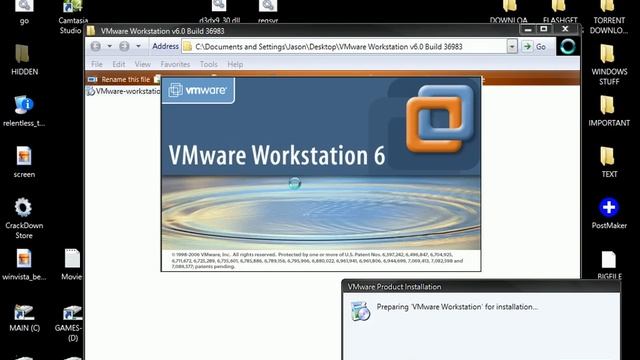
Task: Open the Address bar dropdown arrow
Action: pos(512,47)
